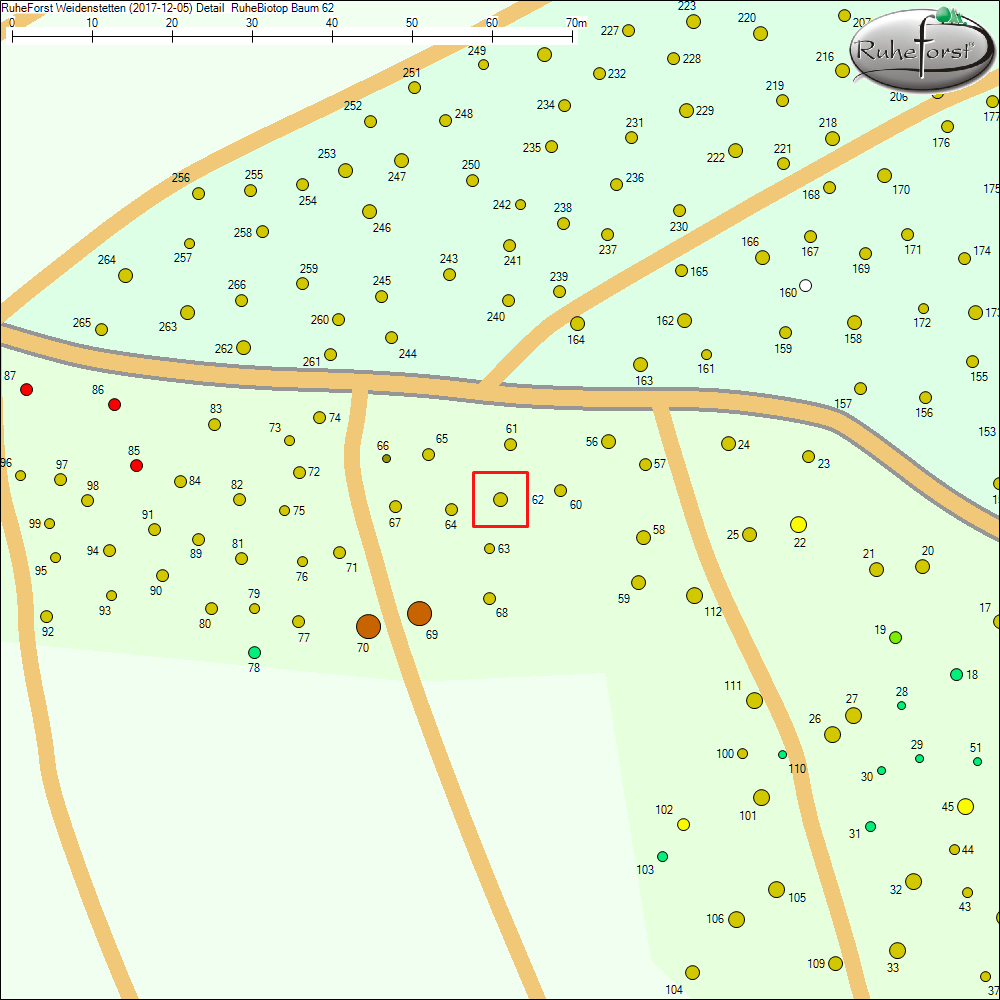Select the green tree 18 marker
Image resolution: width=1000 pixels, height=1000 pixels.
pos(956,674)
